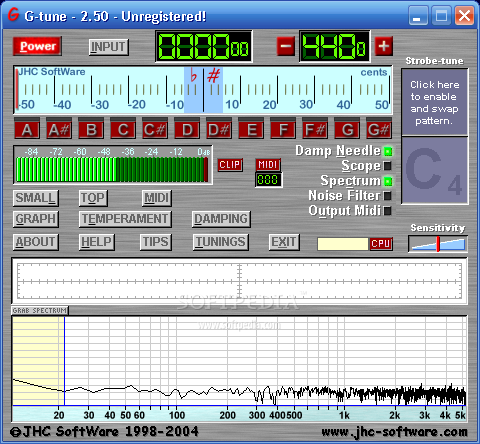Adjust the Sensitivity slider
480x444 pixels.
(x=438, y=244)
